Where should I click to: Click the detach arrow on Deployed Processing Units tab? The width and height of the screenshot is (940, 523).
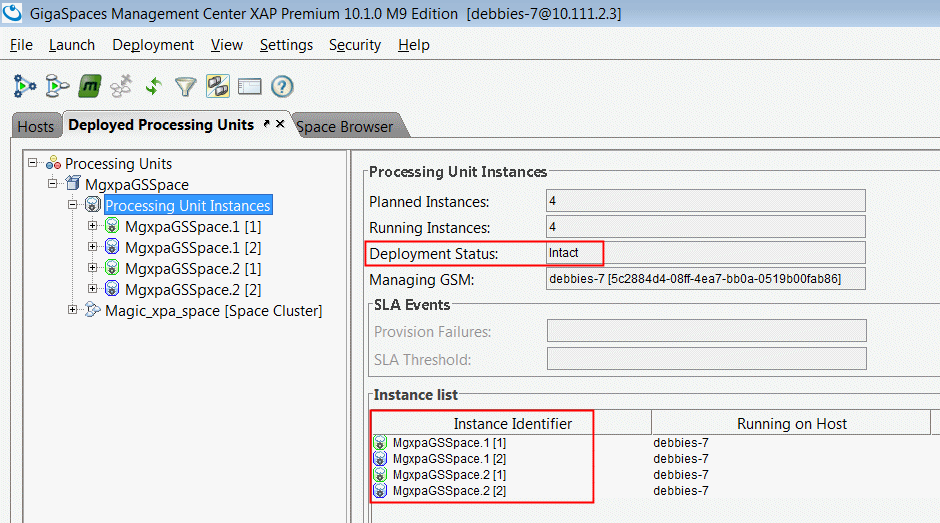(266, 124)
